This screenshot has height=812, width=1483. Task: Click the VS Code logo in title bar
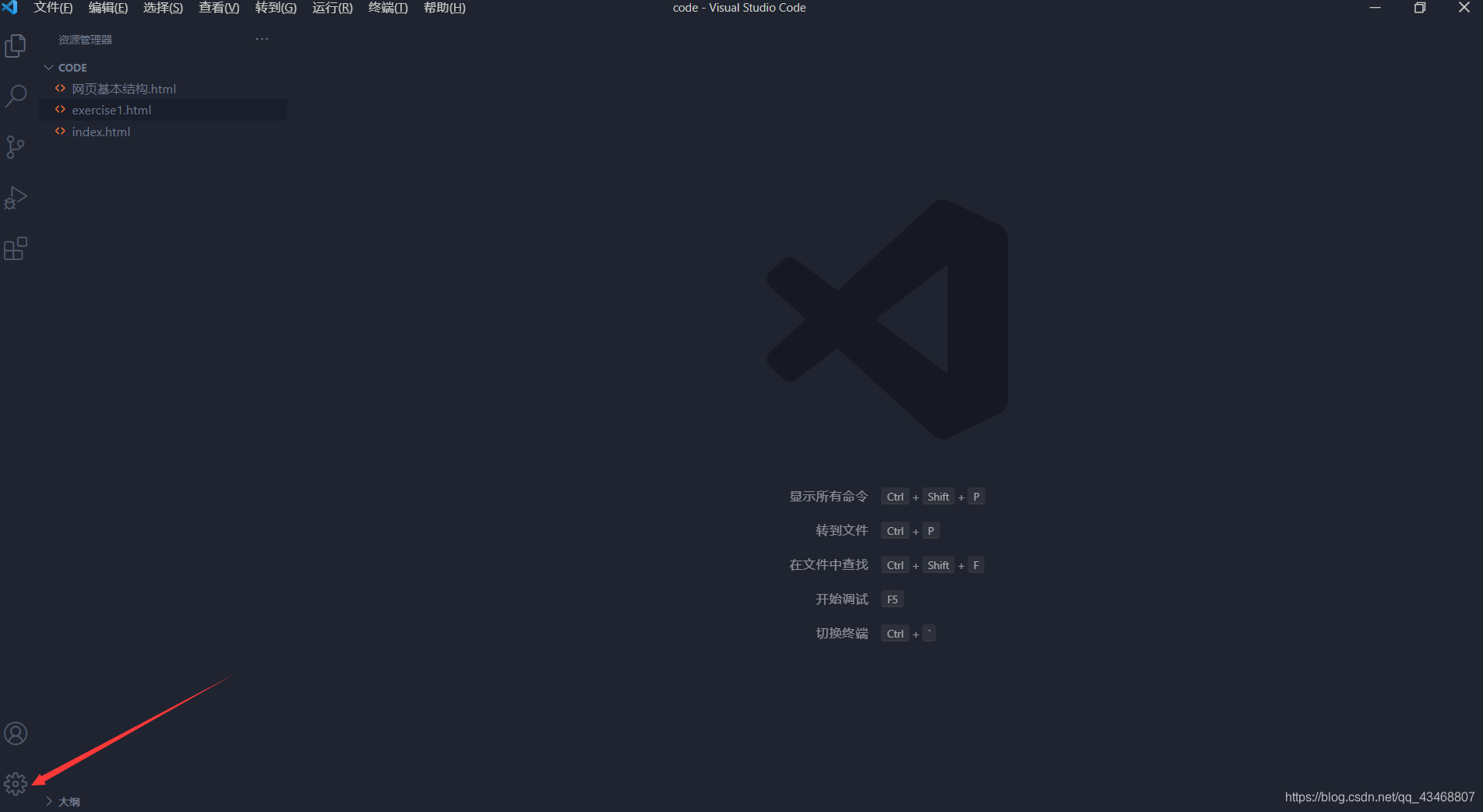(10, 8)
